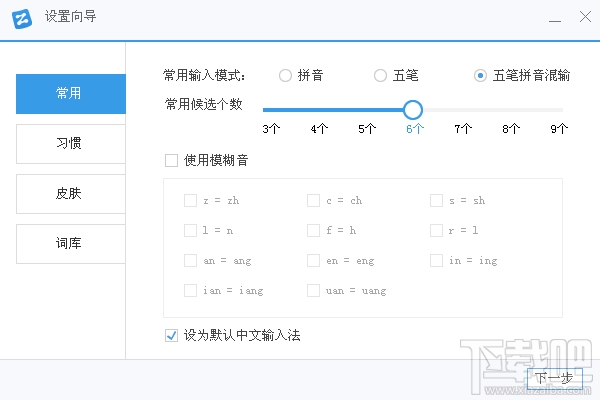The image size is (600, 400).
Task: Click the 下一步 button
Action: coord(553,377)
